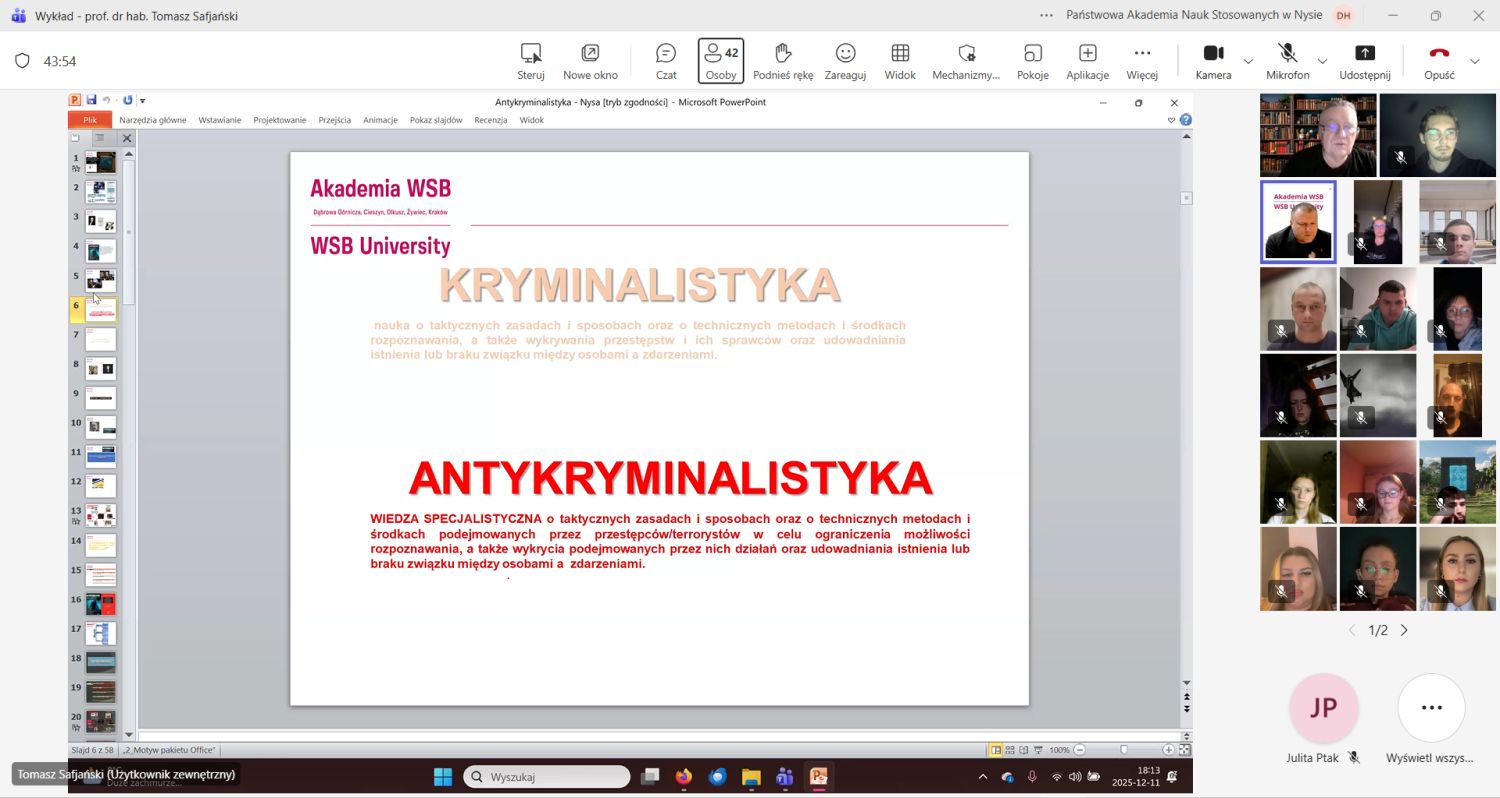This screenshot has width=1500, height=798.
Task: Open the Widok view options
Action: coord(900,61)
